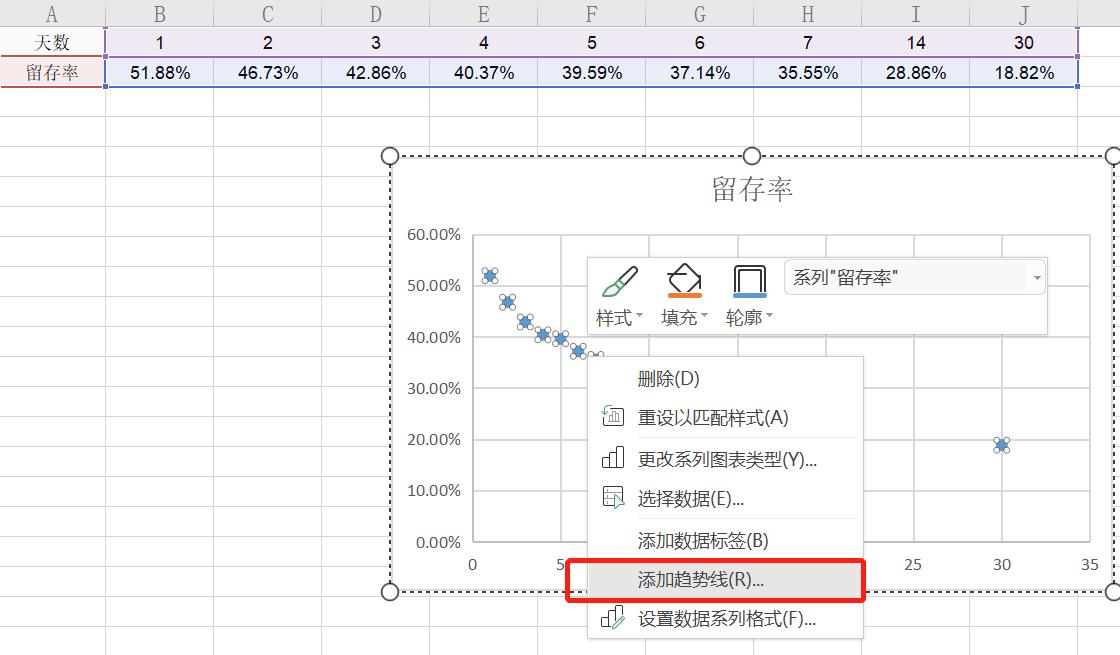
Task: Choose 添加数据标签(B) menu entry
Action: tap(725, 540)
